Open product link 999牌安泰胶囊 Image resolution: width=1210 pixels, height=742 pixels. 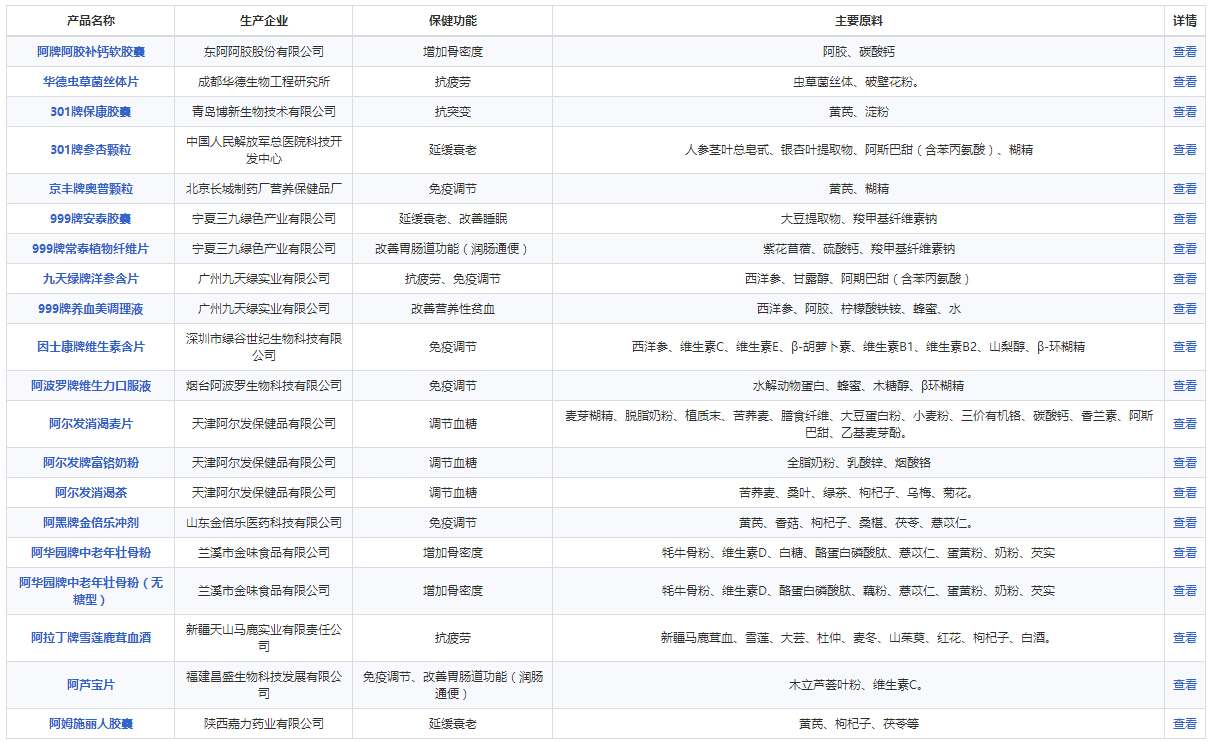(x=91, y=219)
